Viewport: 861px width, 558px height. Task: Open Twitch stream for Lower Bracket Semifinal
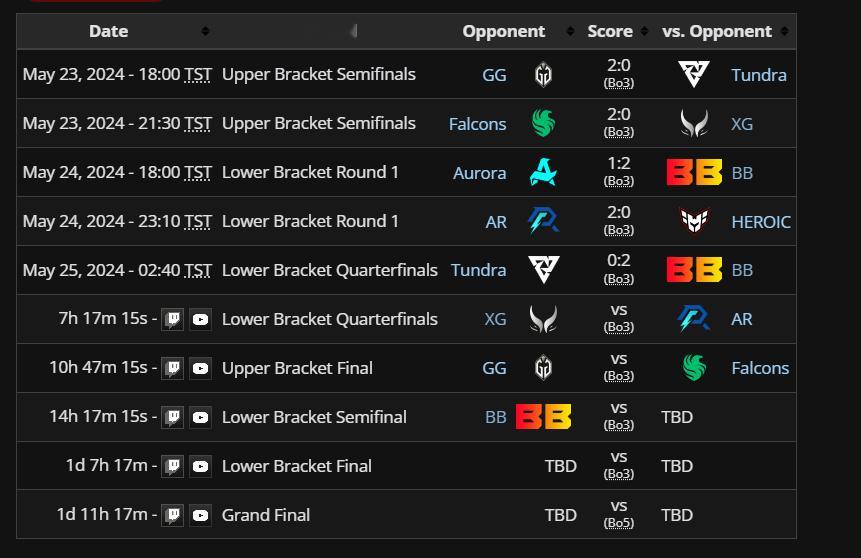pos(172,417)
